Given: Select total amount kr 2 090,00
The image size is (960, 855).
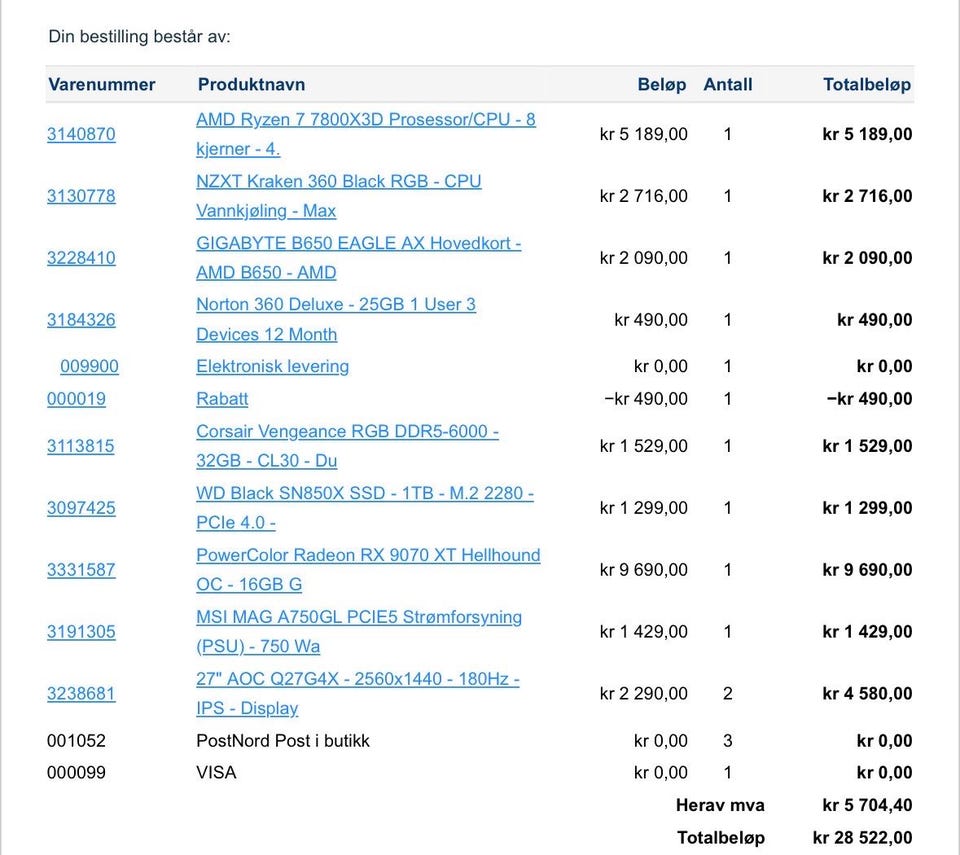Looking at the screenshot, I should (867, 258).
